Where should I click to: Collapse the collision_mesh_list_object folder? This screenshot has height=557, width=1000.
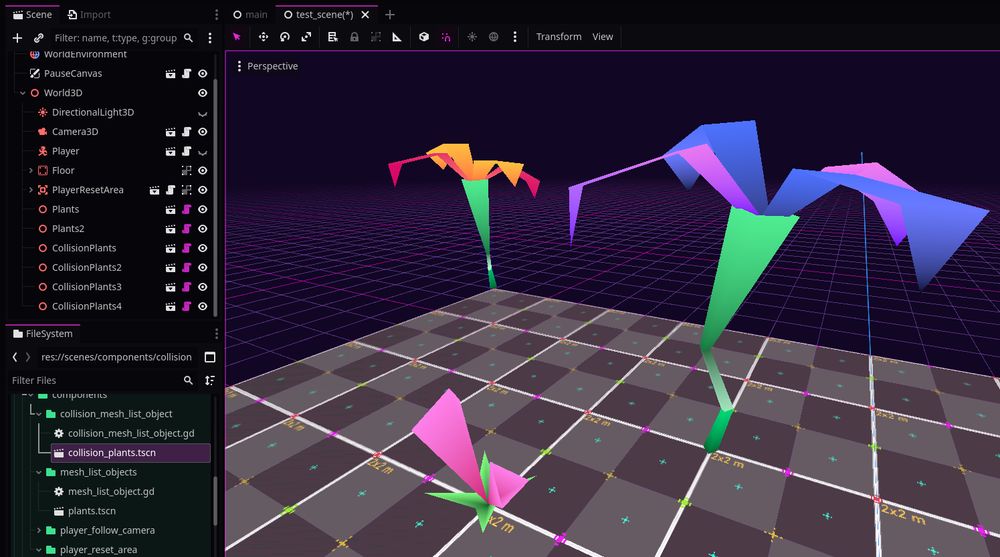click(39, 414)
